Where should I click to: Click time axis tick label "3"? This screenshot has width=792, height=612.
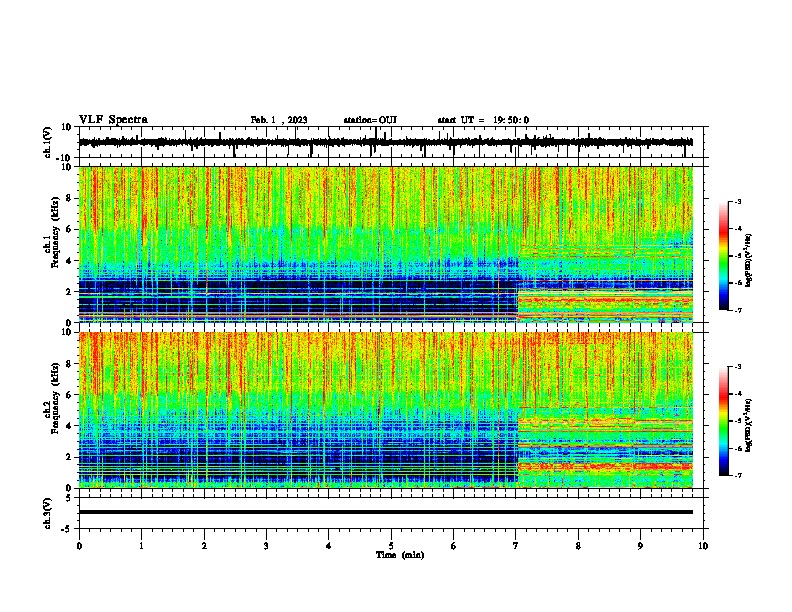pyautogui.click(x=266, y=546)
